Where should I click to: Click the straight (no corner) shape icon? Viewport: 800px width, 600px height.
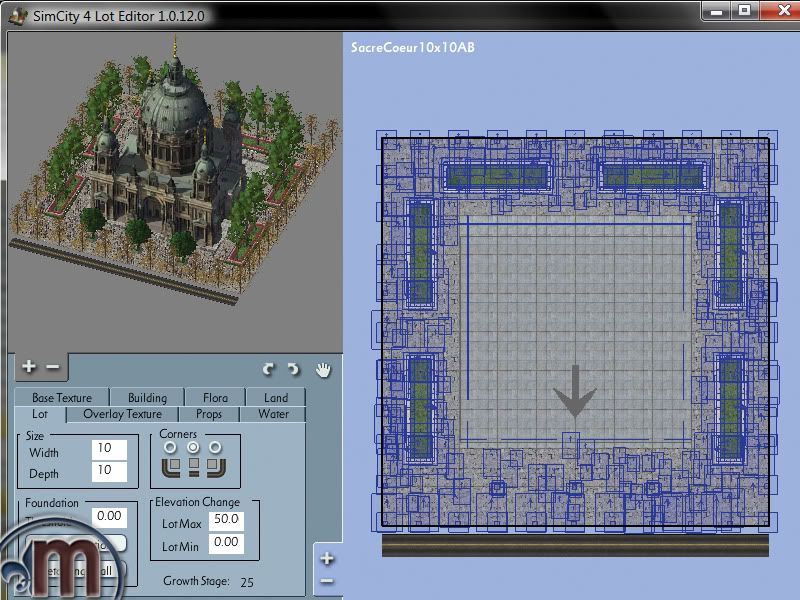pos(193,467)
